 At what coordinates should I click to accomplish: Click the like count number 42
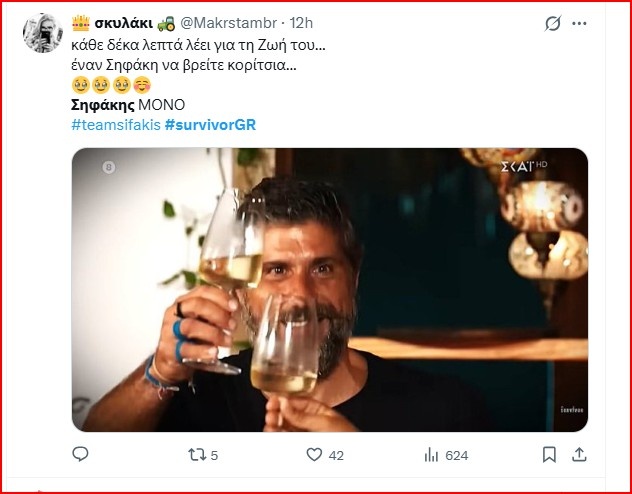click(336, 455)
